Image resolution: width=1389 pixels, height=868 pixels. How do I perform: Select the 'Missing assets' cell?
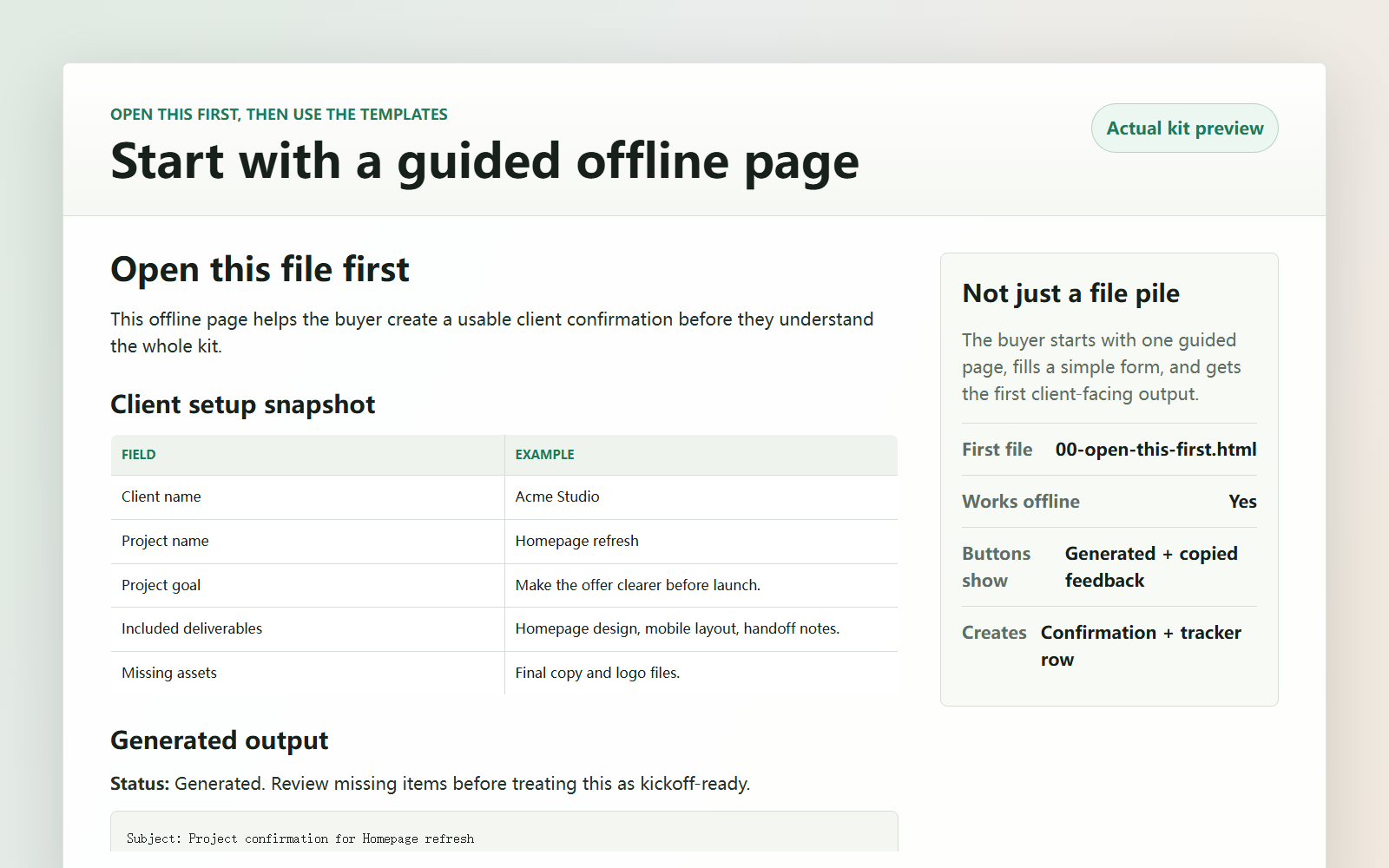click(307, 674)
